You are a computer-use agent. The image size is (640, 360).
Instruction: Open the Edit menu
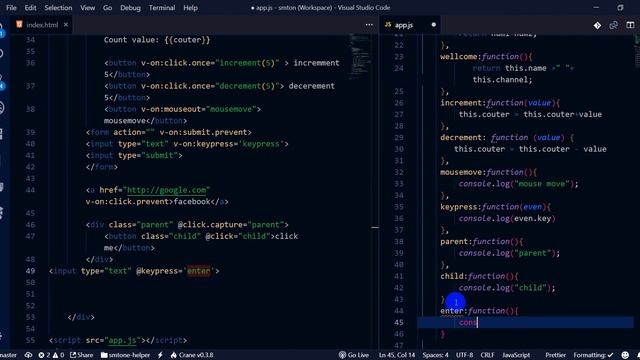(x=30, y=8)
